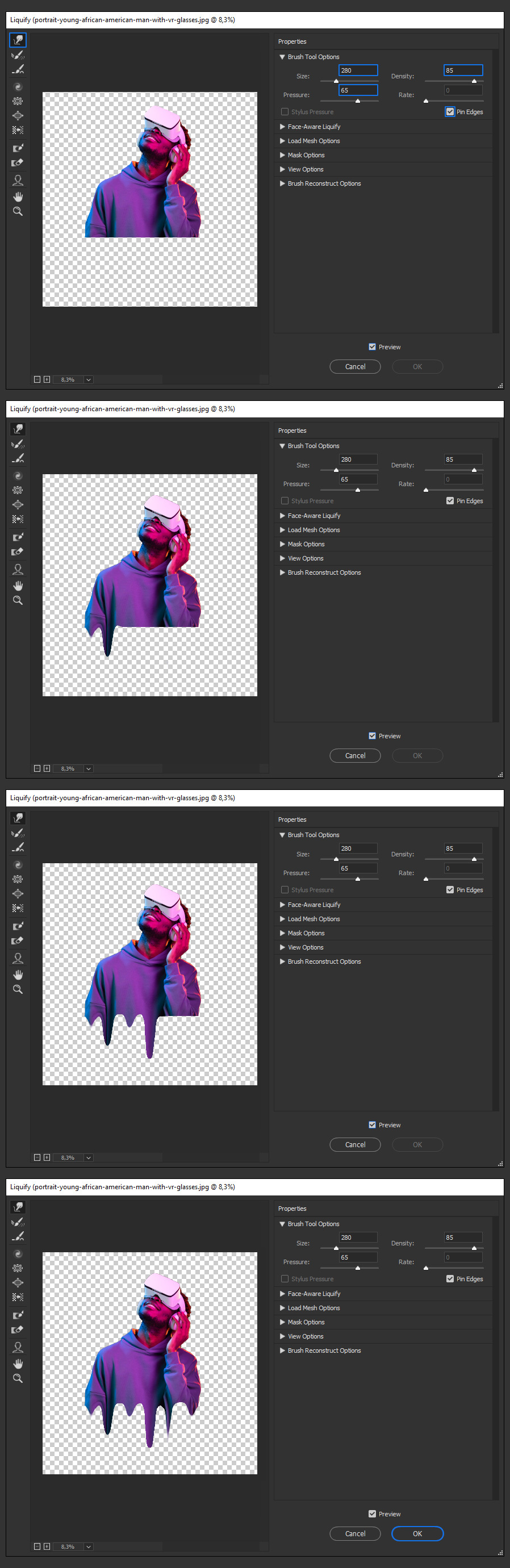Pick Twirl Clockwise tool in the top dialog
Image resolution: width=510 pixels, height=1568 pixels.
pyautogui.click(x=18, y=86)
